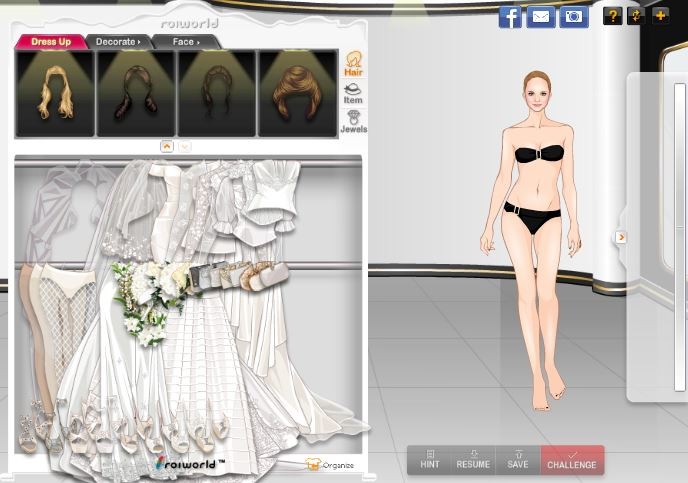Switch to the Dress Up tab
This screenshot has height=483, width=688.
[x=50, y=42]
